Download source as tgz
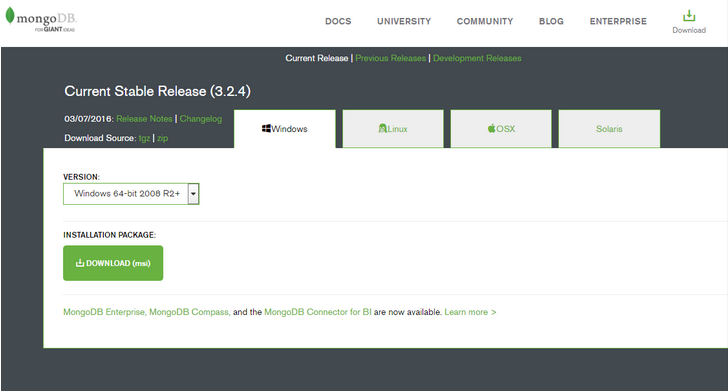Image resolution: width=728 pixels, height=392 pixels. (144, 138)
